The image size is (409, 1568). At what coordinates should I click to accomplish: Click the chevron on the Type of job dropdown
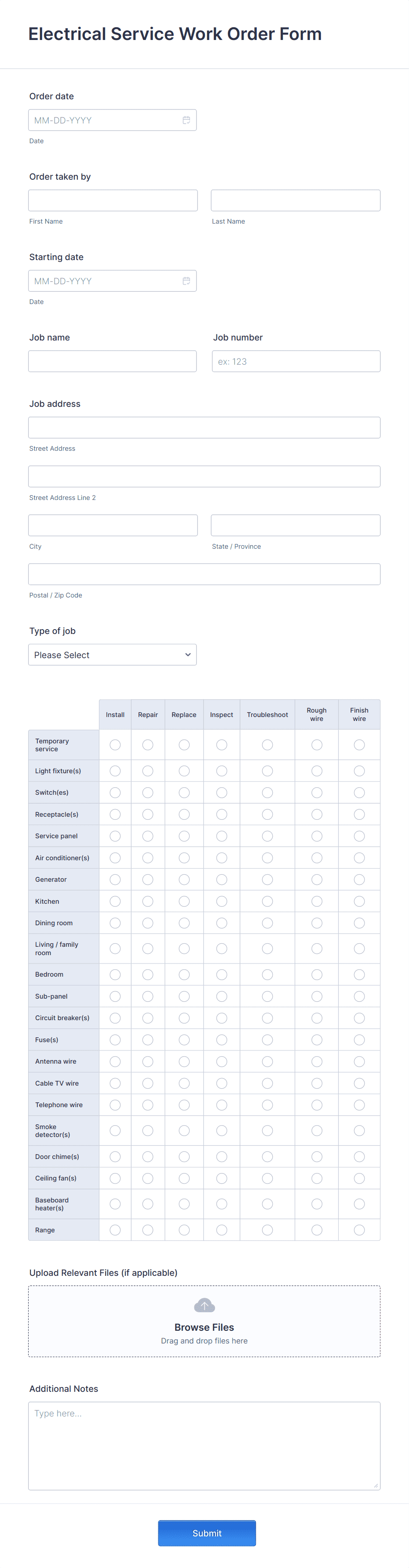click(x=188, y=654)
